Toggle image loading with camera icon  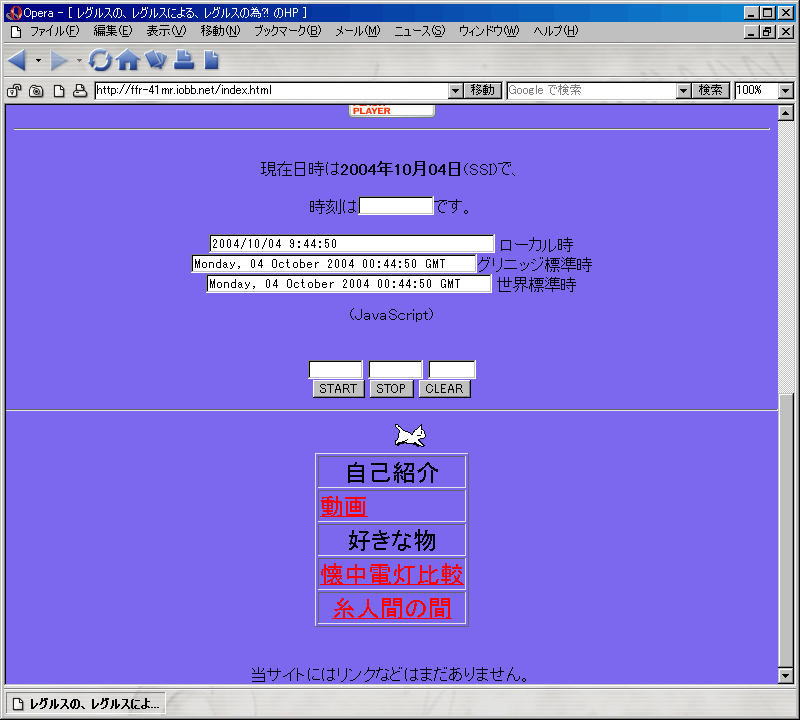click(x=36, y=91)
